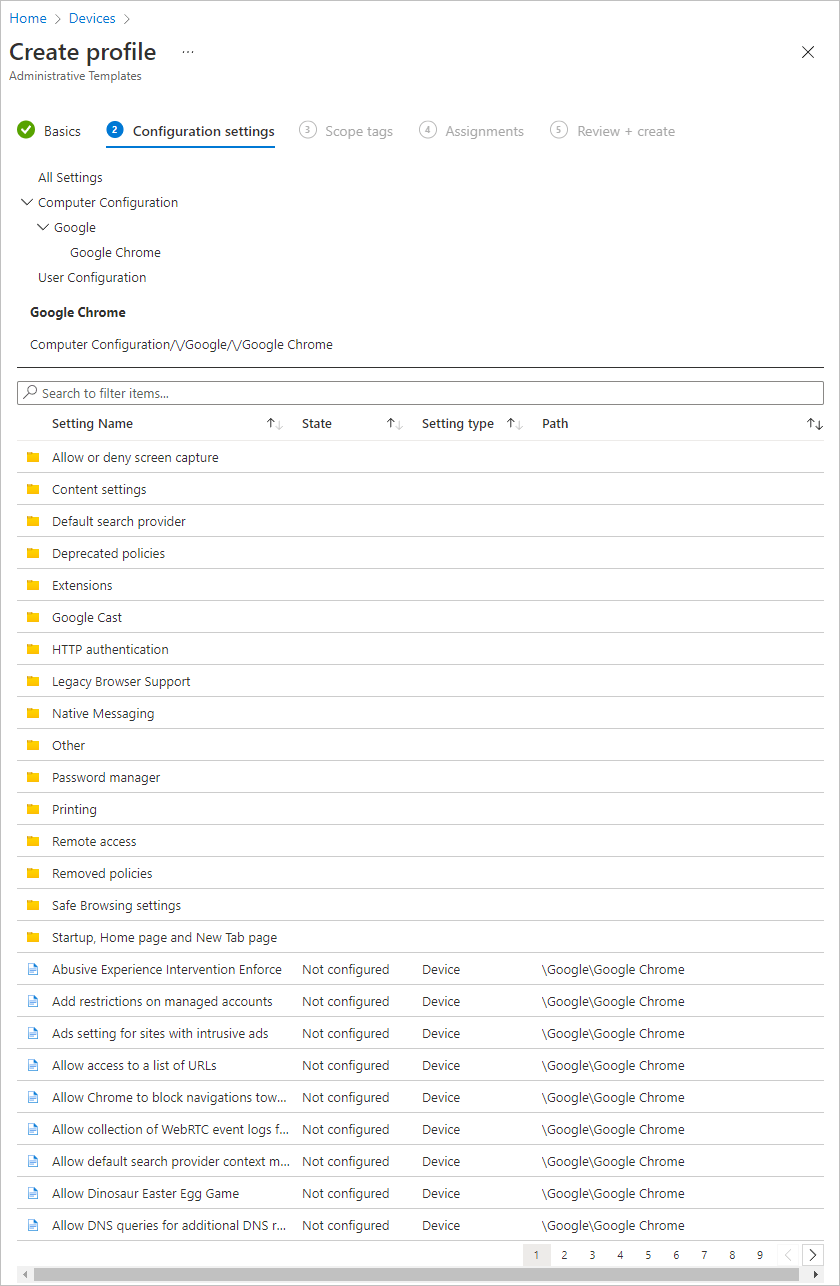Click the Deprecated policies folder icon
Screen dimensions: 840x1286
[33, 553]
